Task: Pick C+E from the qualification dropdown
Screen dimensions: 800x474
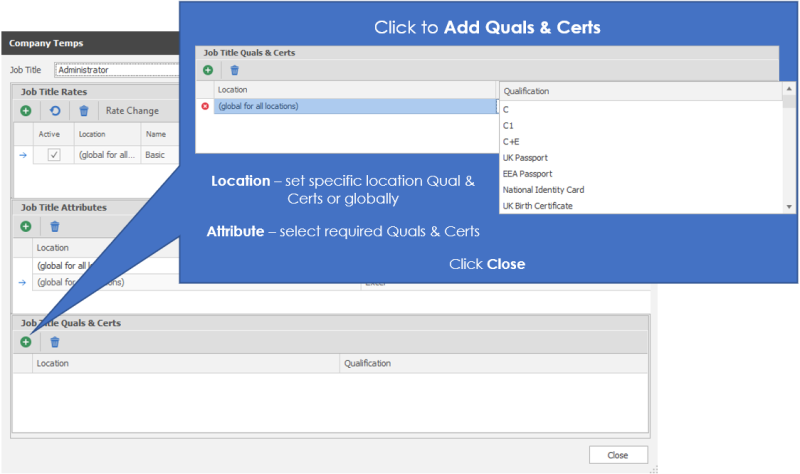Action: pos(511,142)
